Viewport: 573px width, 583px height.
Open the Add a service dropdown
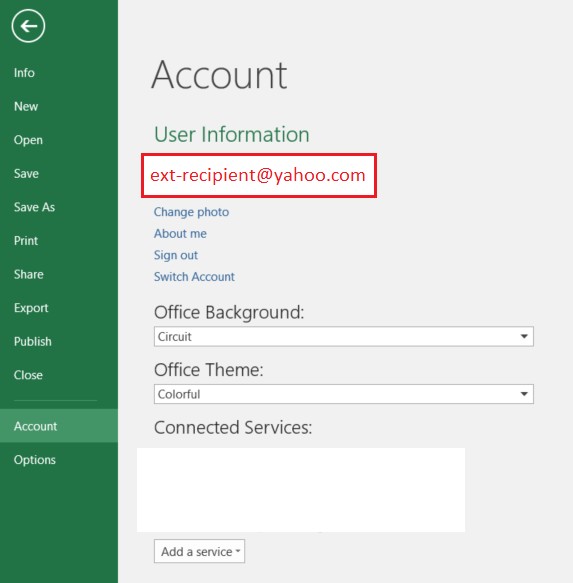click(199, 551)
